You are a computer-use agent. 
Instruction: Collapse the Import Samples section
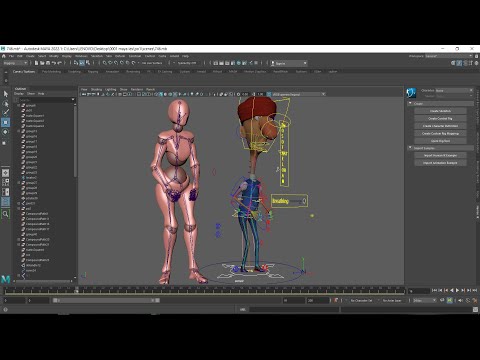(x=410, y=148)
